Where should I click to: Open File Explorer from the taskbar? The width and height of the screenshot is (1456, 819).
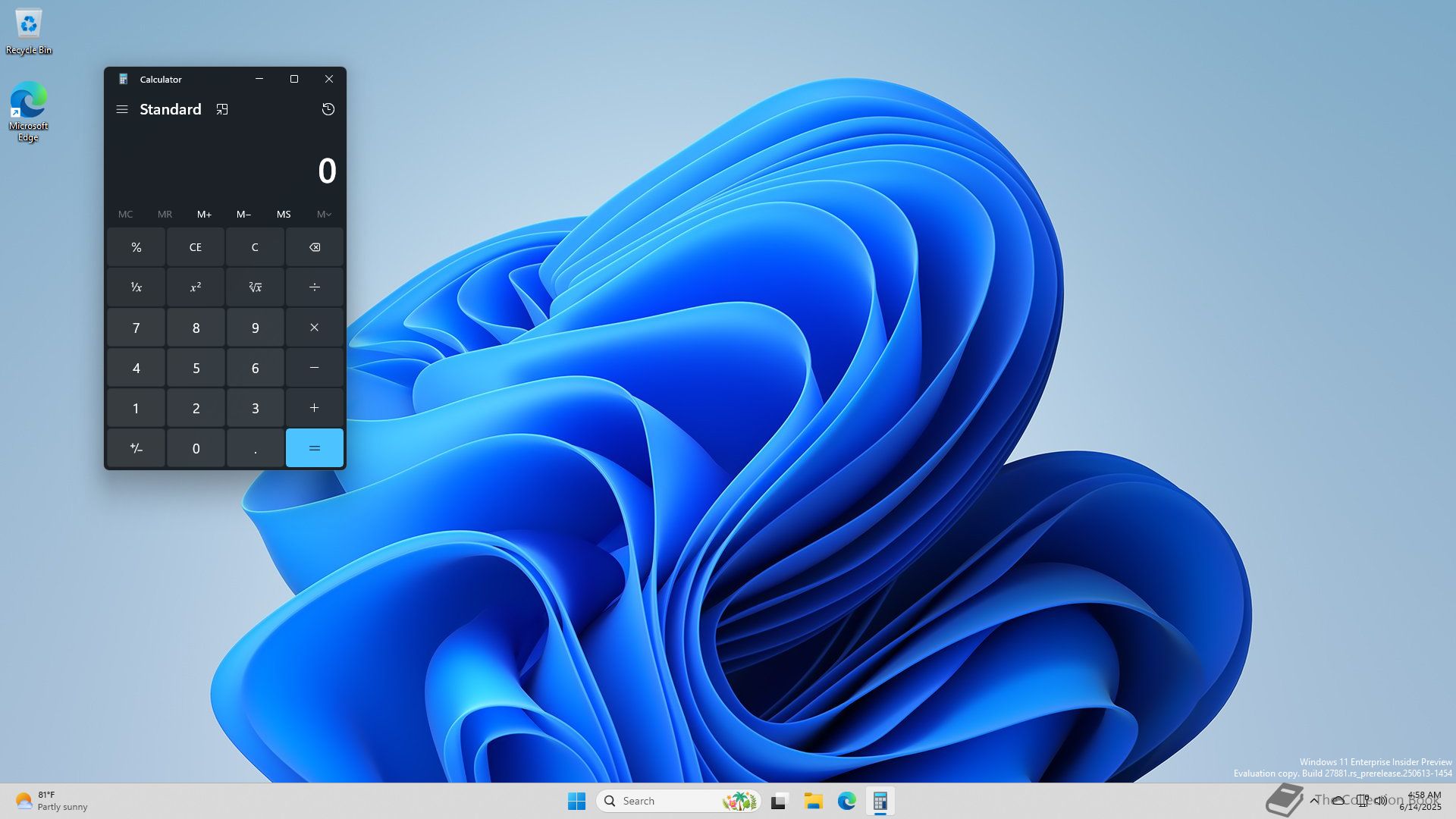coord(813,801)
